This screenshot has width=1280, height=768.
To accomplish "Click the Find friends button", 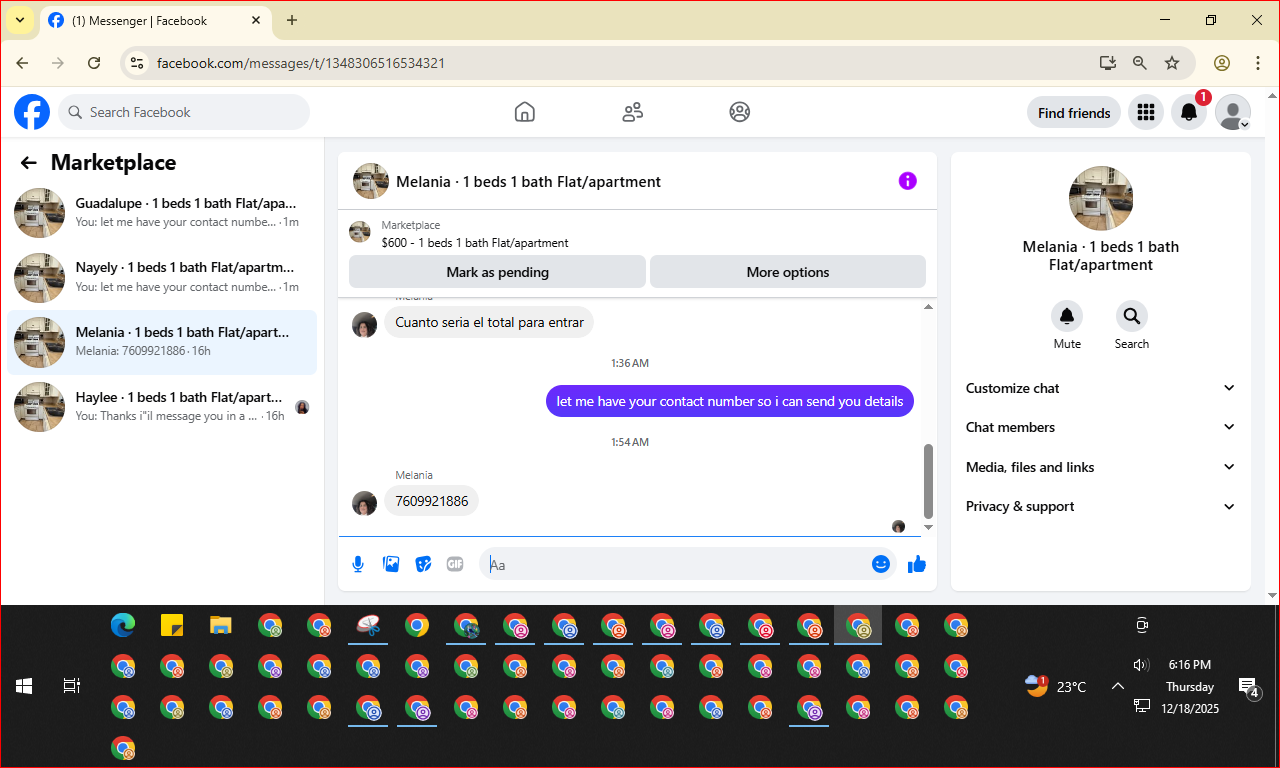I will (x=1074, y=113).
